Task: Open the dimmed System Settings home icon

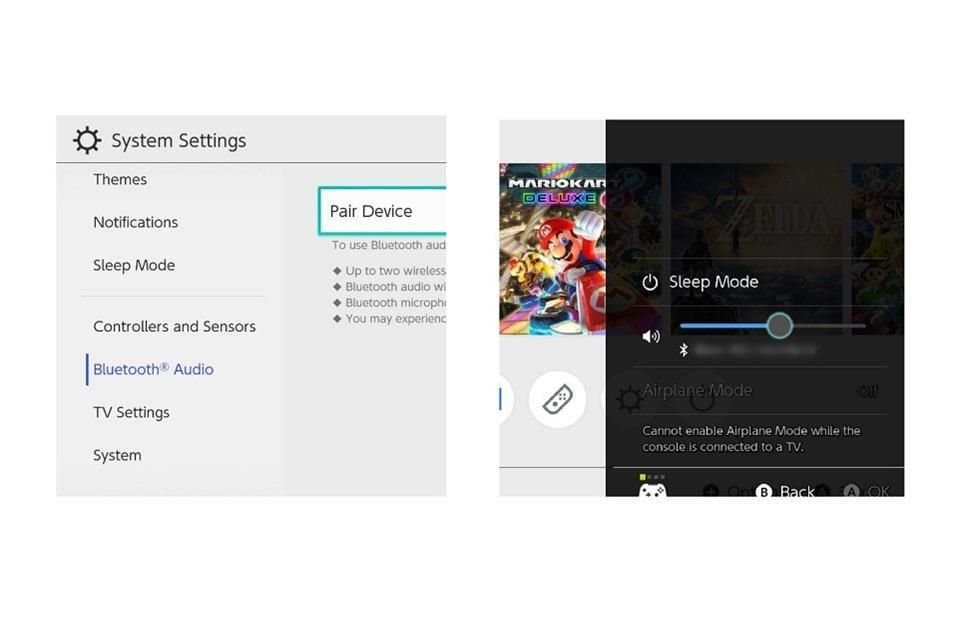Action: [x=629, y=400]
